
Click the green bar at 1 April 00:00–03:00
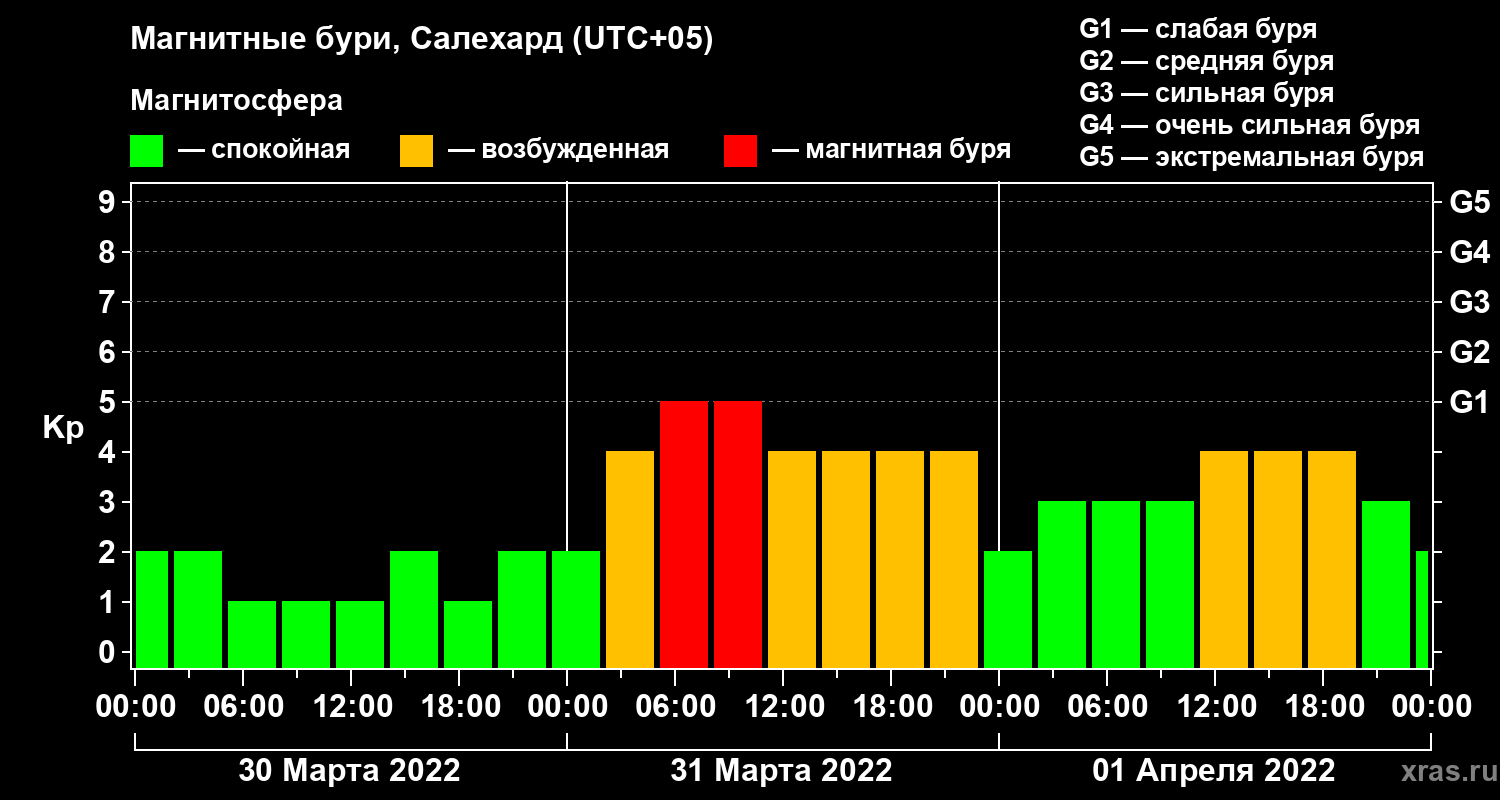1008,609
